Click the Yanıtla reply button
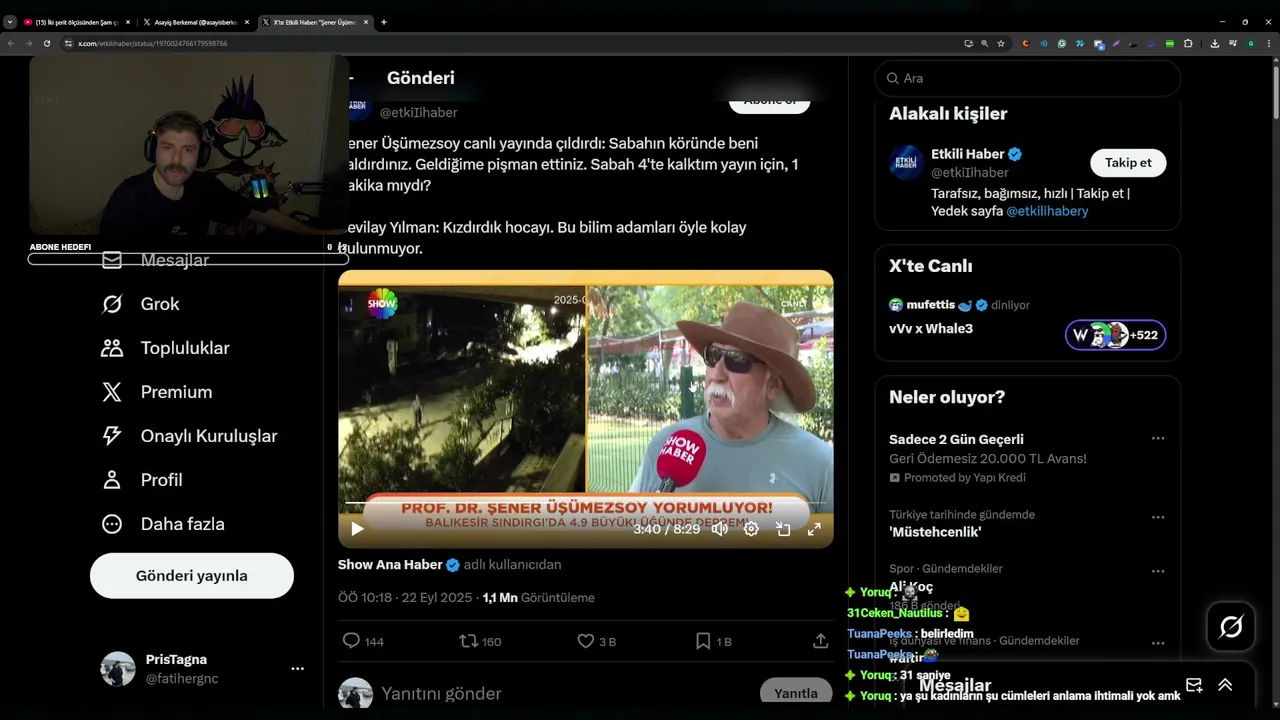Image resolution: width=1280 pixels, height=720 pixels. [796, 693]
